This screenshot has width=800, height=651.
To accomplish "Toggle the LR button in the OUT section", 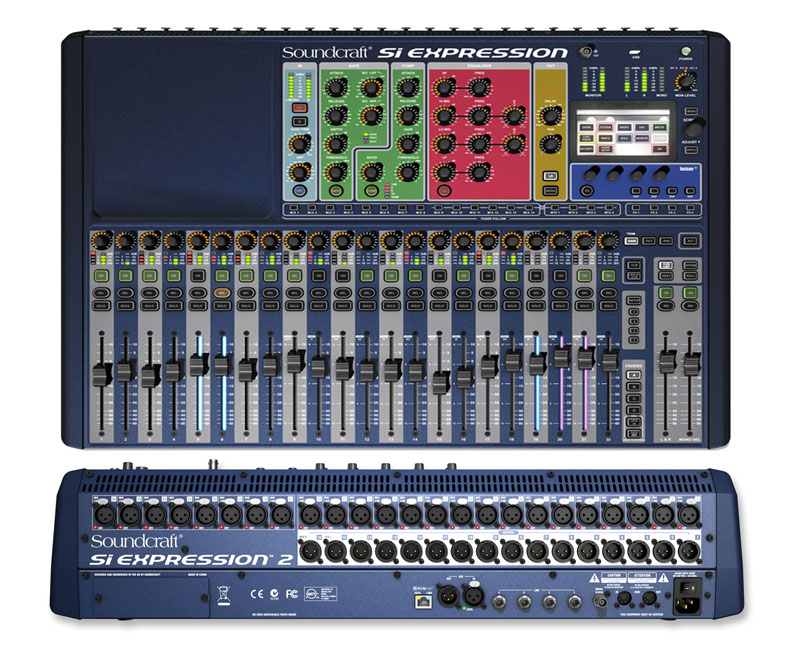I will [550, 176].
